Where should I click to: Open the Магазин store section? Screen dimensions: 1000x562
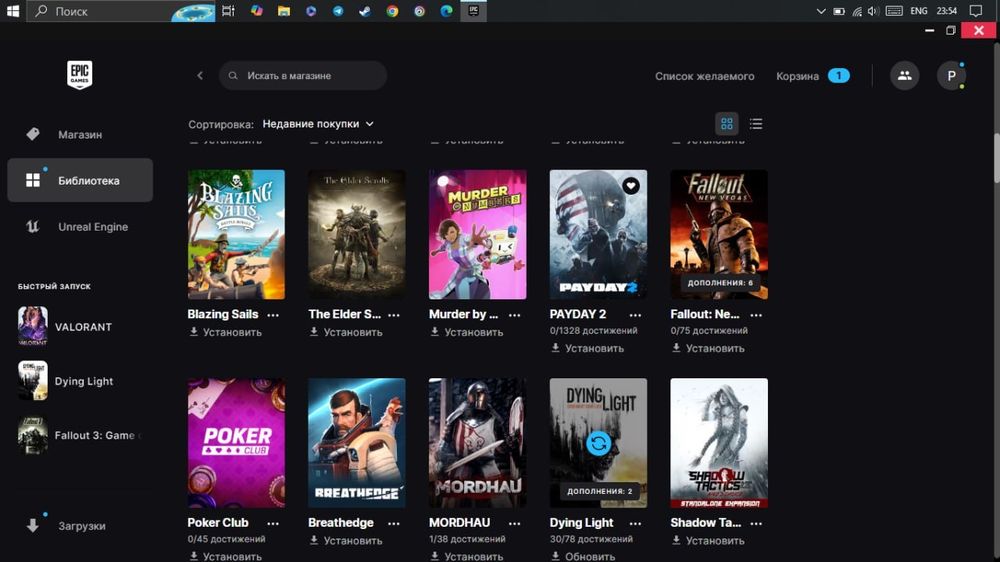tap(80, 135)
